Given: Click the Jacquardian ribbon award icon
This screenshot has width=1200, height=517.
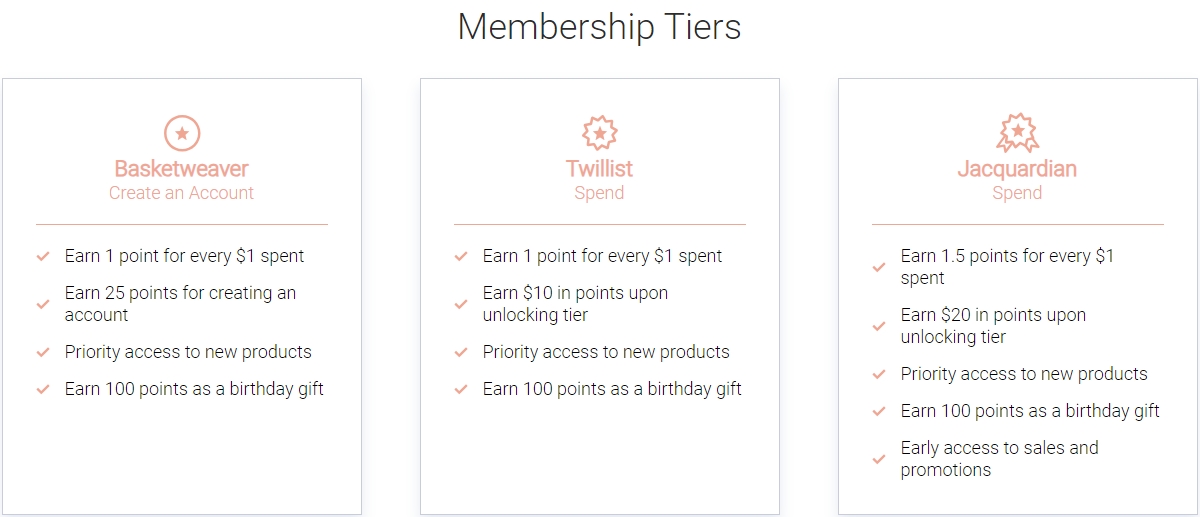Looking at the screenshot, I should click(x=1017, y=133).
